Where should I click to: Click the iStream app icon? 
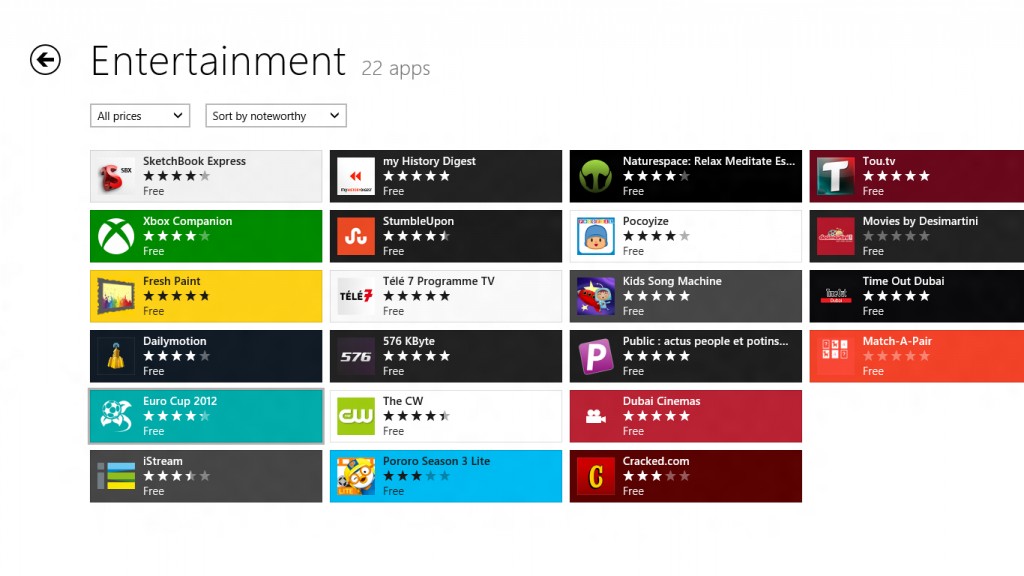116,476
